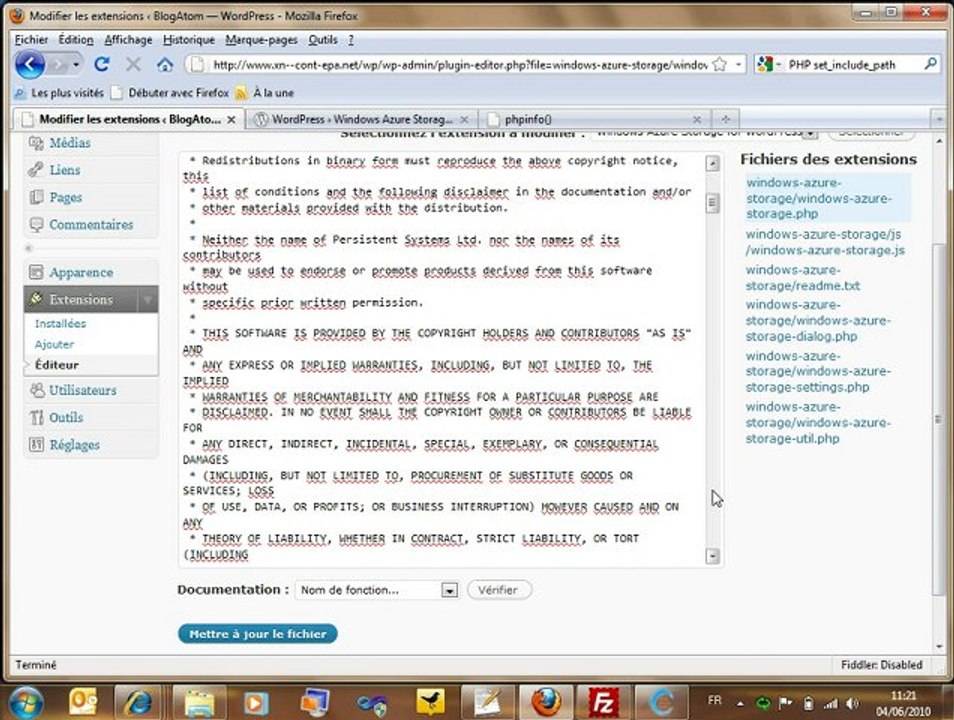954x720 pixels.
Task: Open the Affichage menu
Action: [x=128, y=40]
